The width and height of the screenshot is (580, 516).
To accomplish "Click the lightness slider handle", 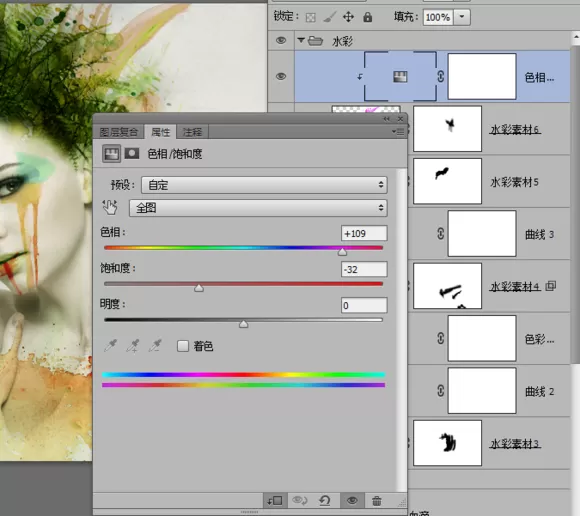I will point(243,324).
